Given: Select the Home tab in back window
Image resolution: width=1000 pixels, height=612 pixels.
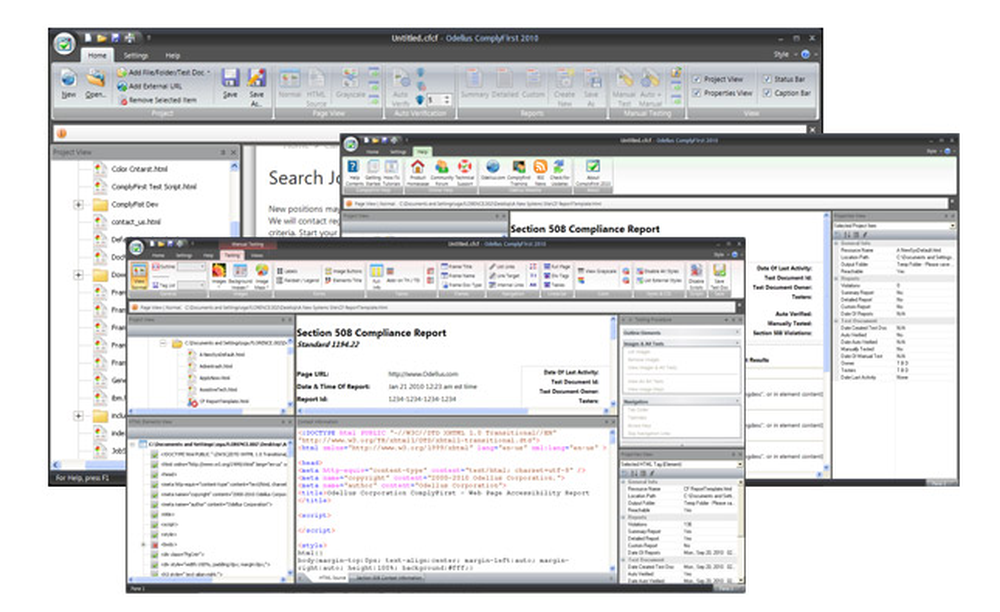Looking at the screenshot, I should (97, 55).
